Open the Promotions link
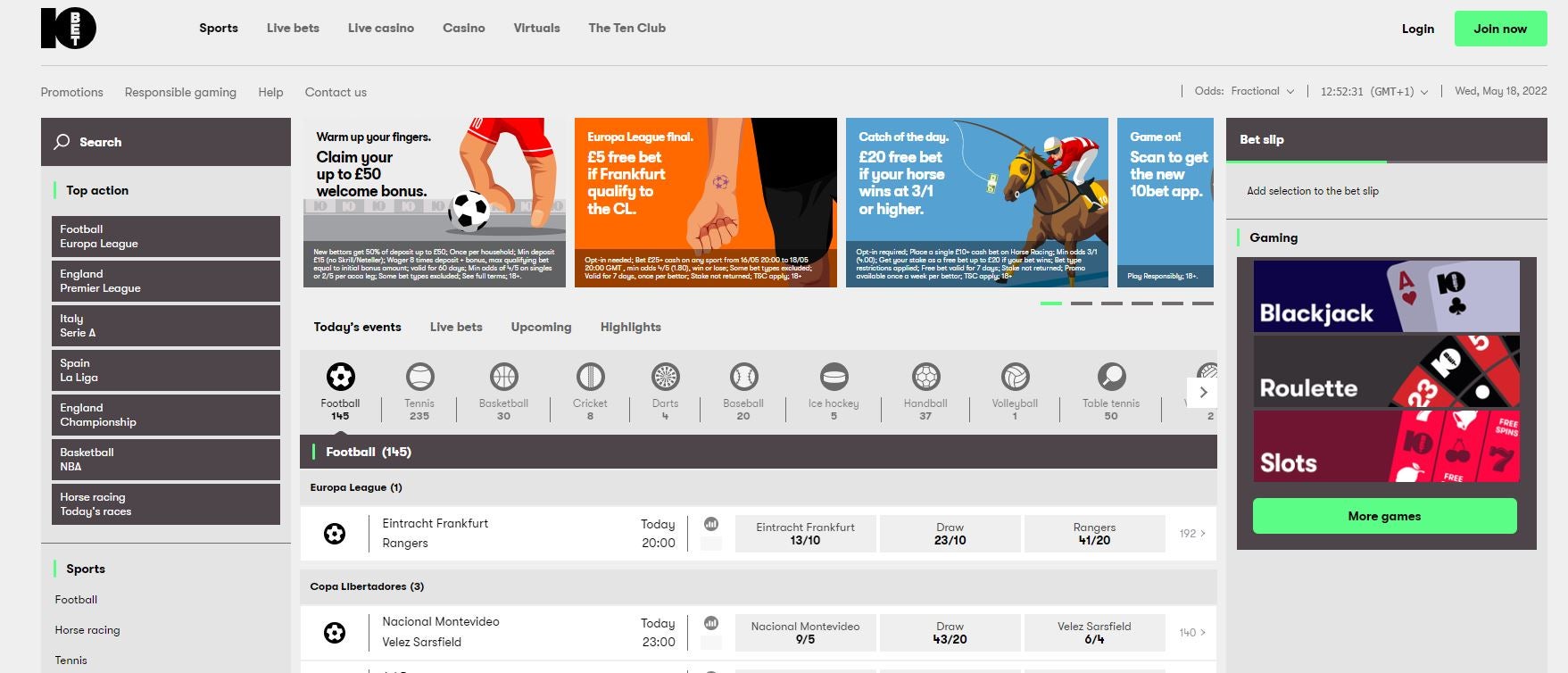Screen dimensions: 1568x673 [x=72, y=92]
